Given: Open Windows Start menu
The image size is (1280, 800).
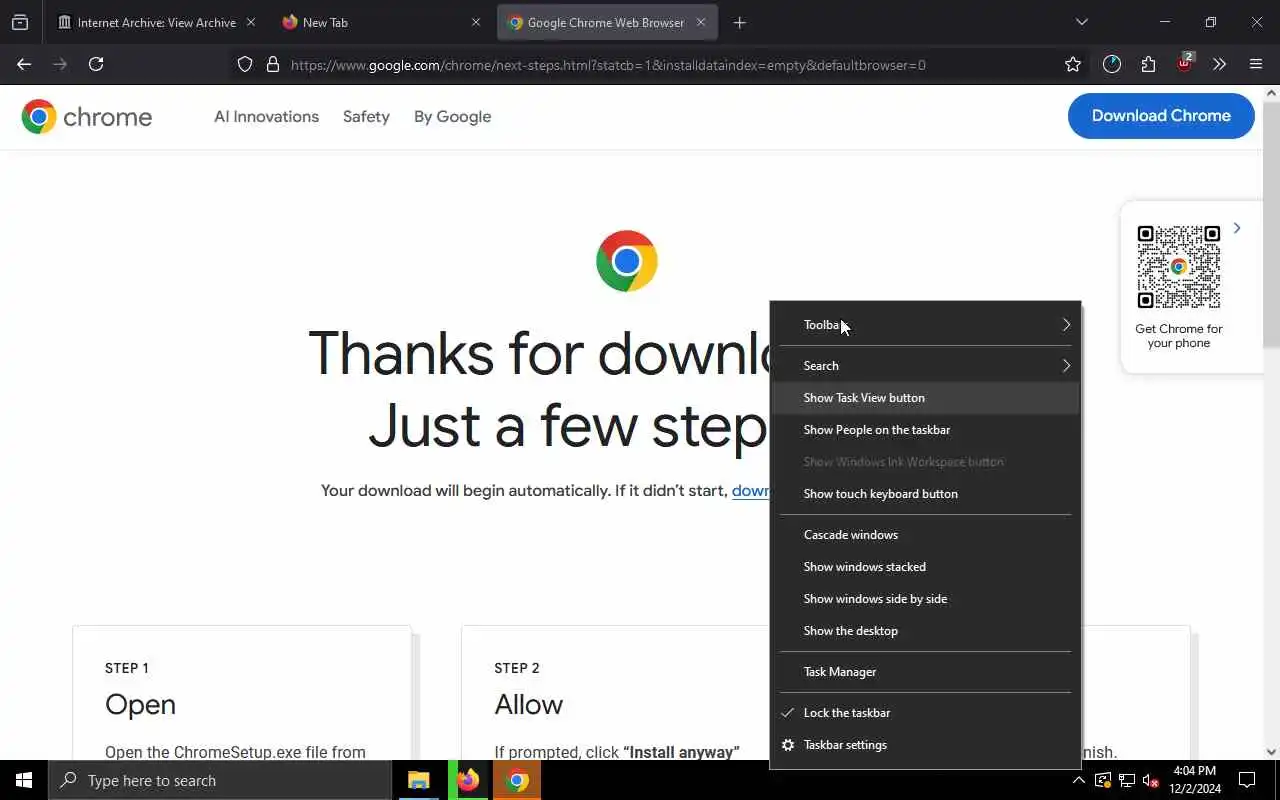Looking at the screenshot, I should coord(24,780).
